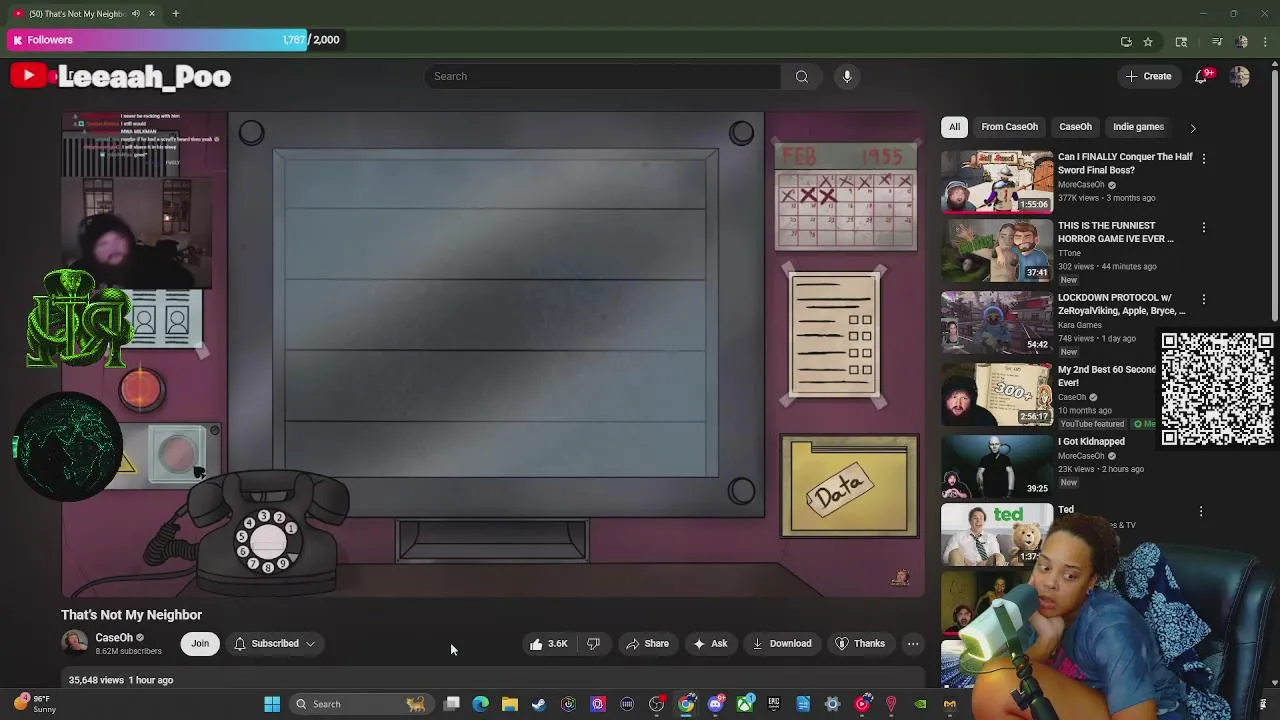Click the install app icon in address bar
The image size is (1280, 720).
[x=1126, y=41]
